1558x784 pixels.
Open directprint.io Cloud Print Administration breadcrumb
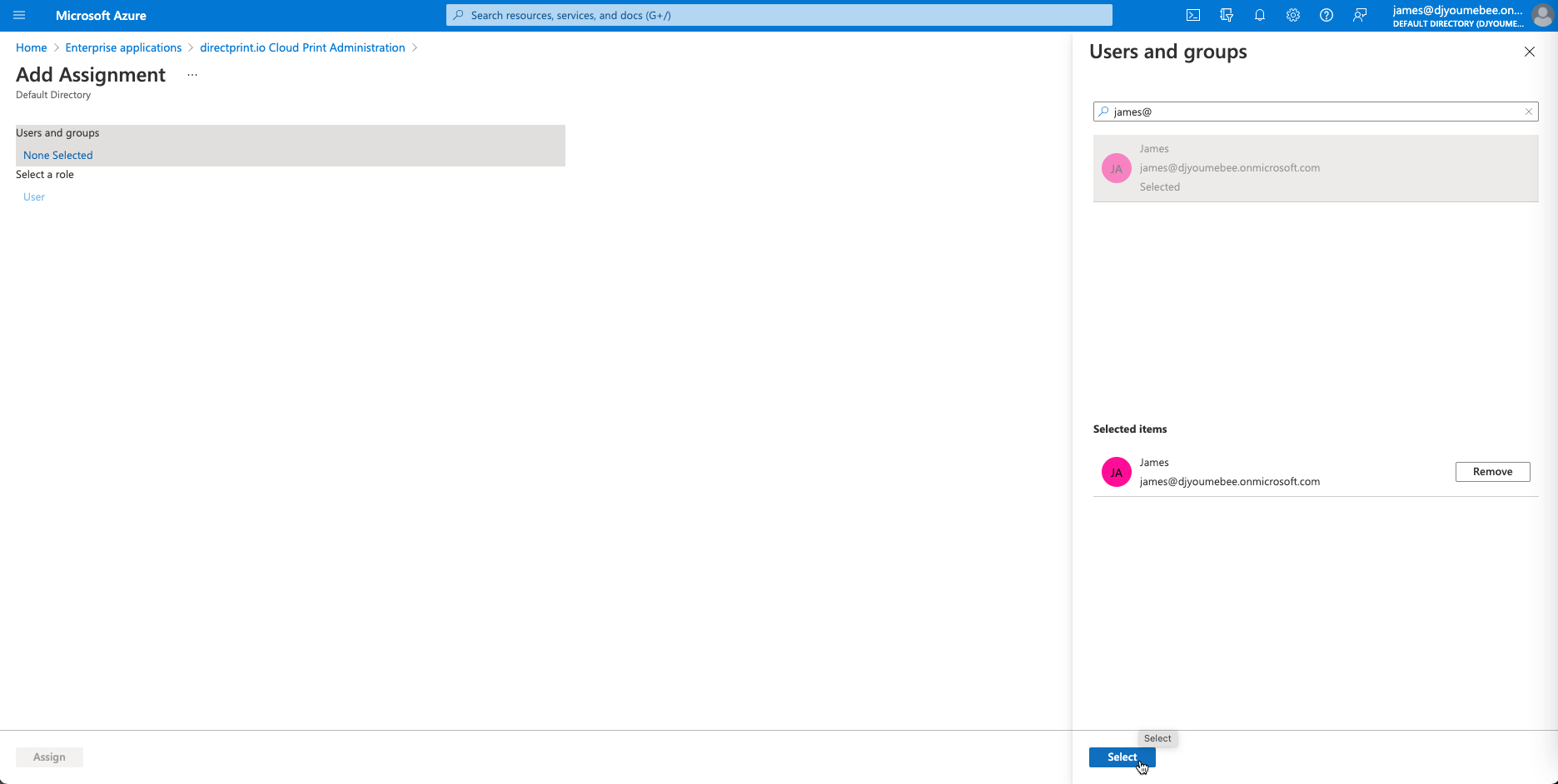point(302,47)
